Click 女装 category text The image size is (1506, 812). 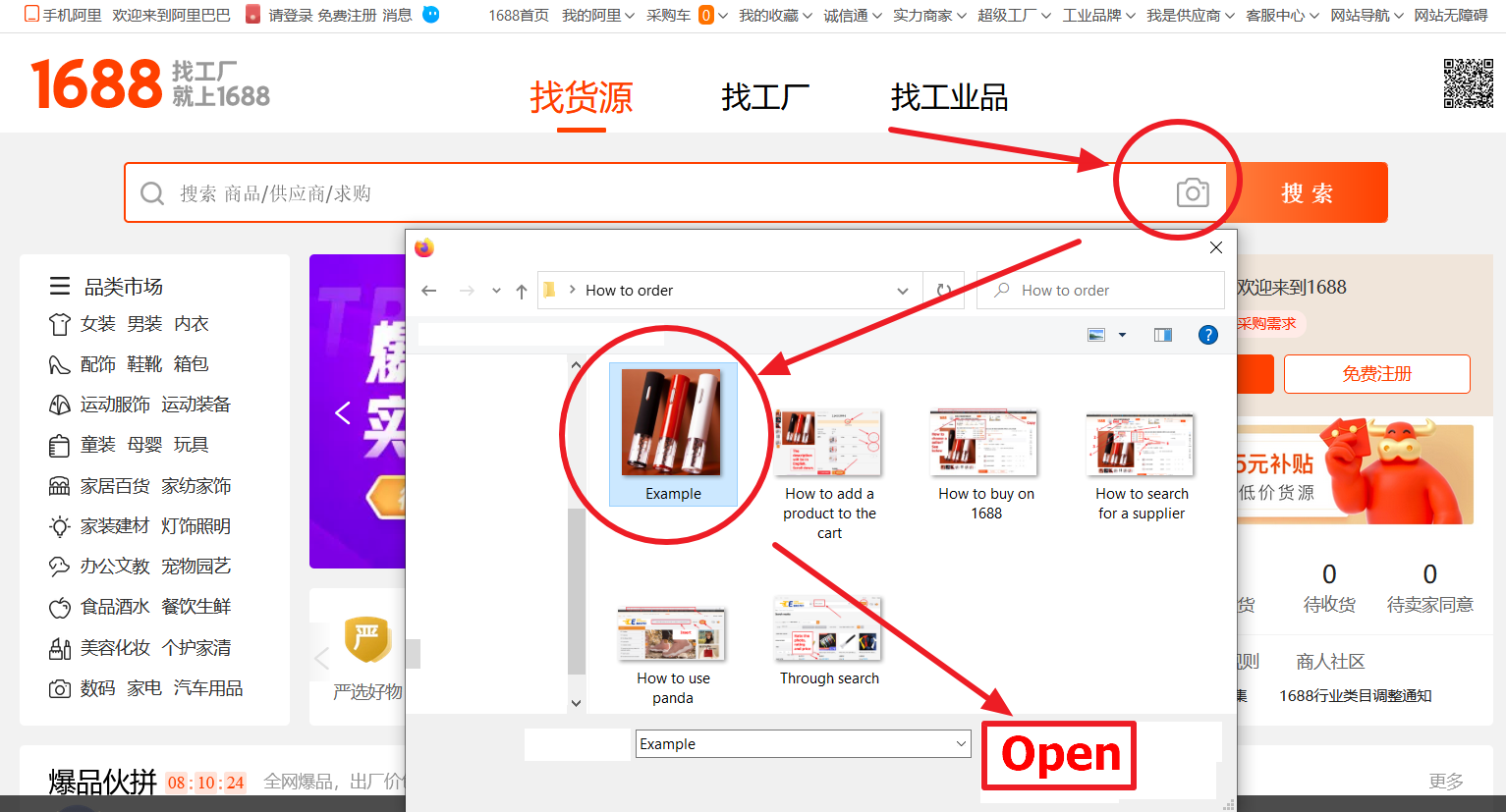(98, 324)
